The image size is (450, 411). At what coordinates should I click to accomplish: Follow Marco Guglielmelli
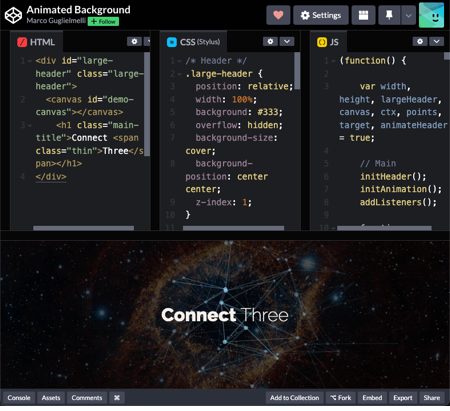(103, 21)
